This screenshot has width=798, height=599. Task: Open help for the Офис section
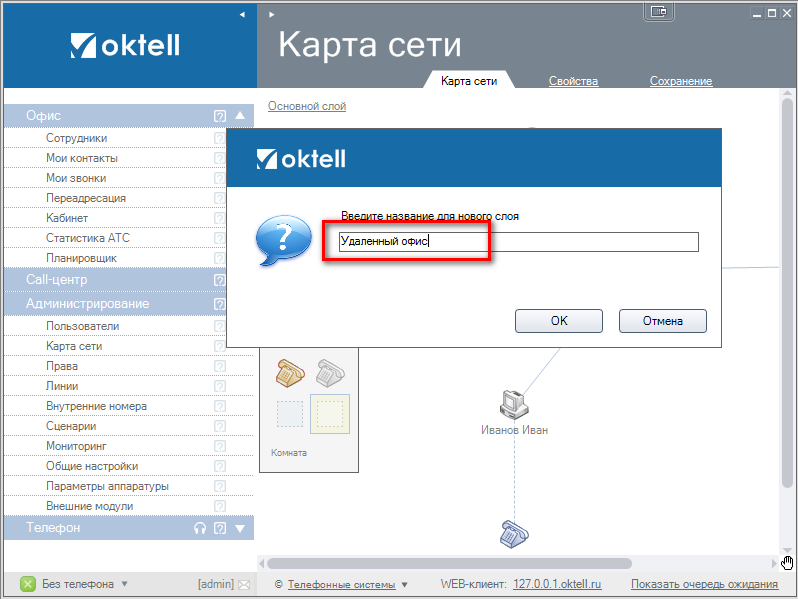coord(220,116)
